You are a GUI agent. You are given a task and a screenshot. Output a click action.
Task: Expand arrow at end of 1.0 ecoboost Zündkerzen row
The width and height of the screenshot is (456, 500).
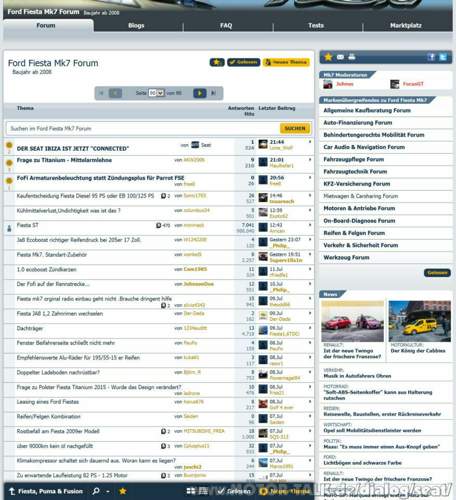coord(310,269)
